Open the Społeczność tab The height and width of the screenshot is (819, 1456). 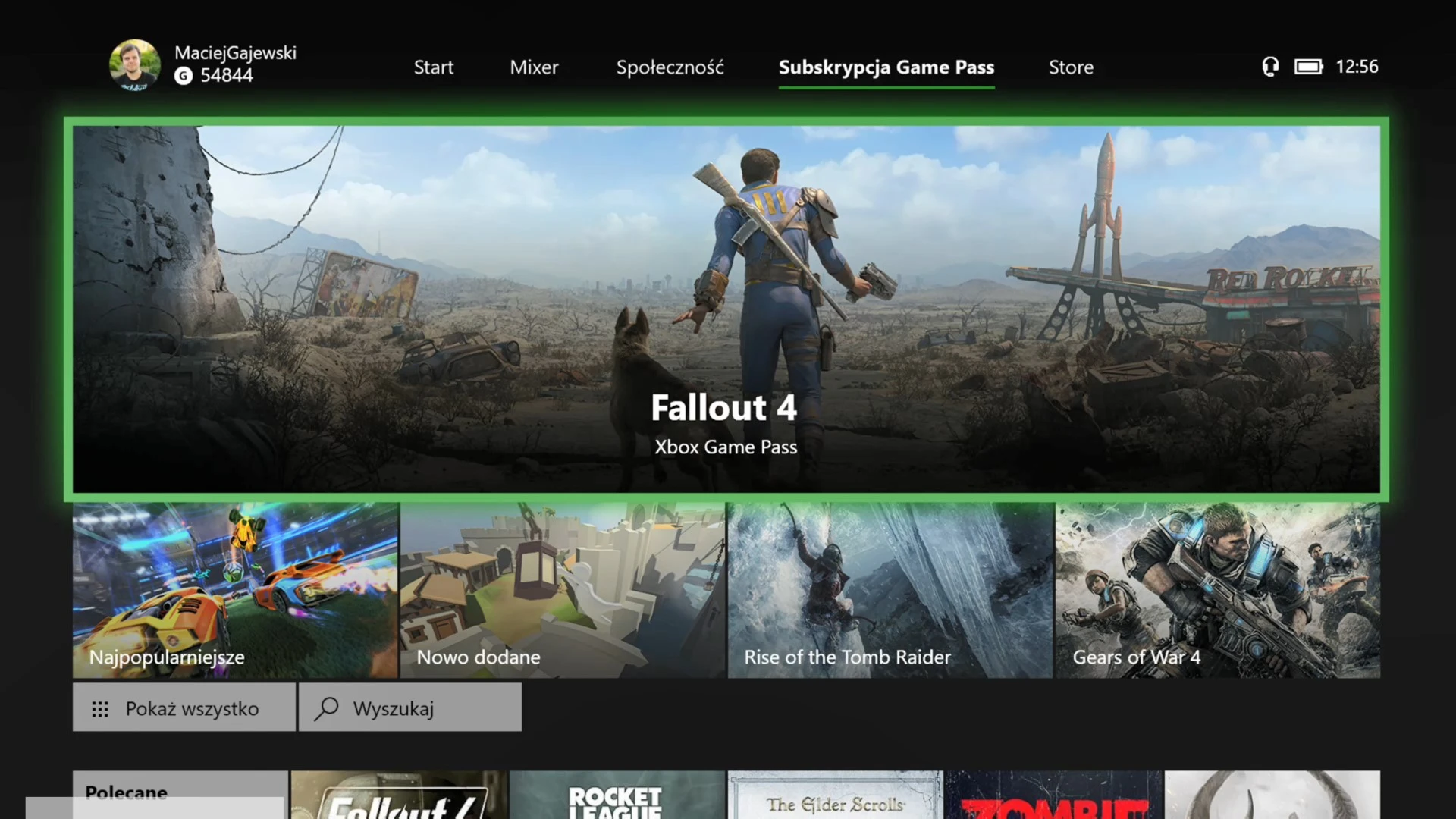[x=670, y=67]
